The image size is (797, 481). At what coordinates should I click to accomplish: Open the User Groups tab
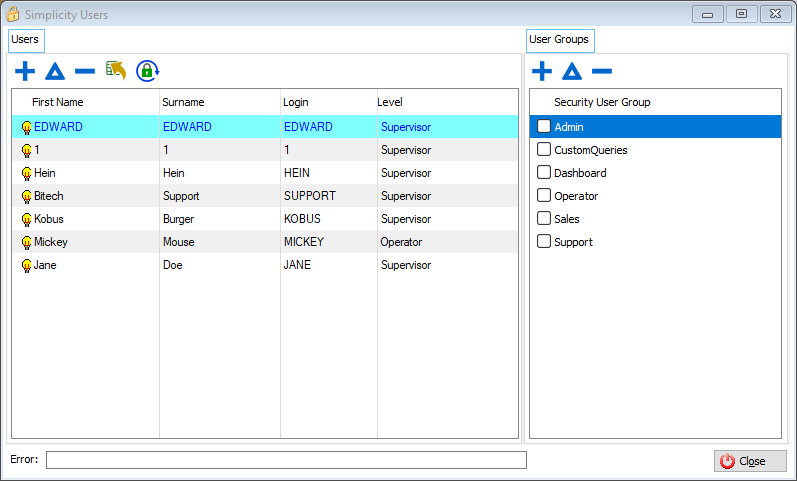pos(559,40)
